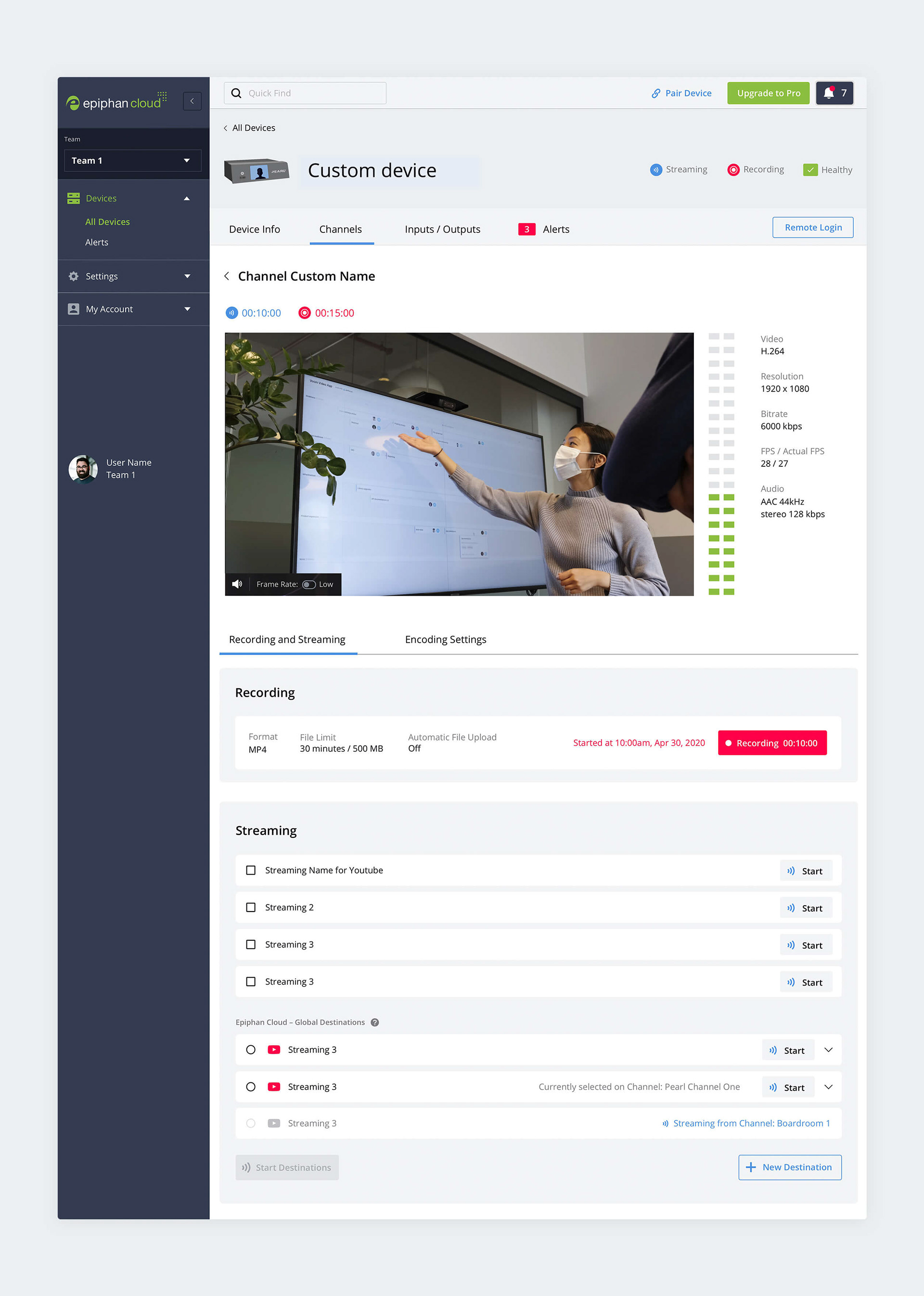Click the user avatar photo
Screen dimensions: 924x1296
[x=83, y=469]
